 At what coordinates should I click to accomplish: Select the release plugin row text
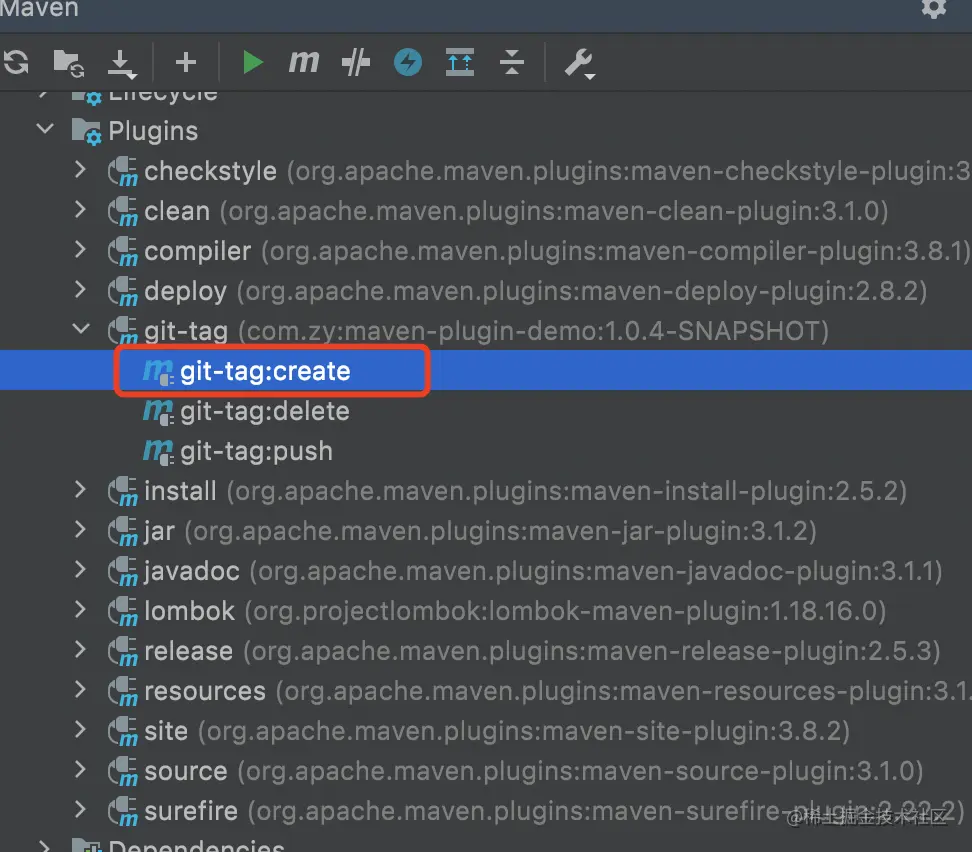pyautogui.click(x=542, y=651)
